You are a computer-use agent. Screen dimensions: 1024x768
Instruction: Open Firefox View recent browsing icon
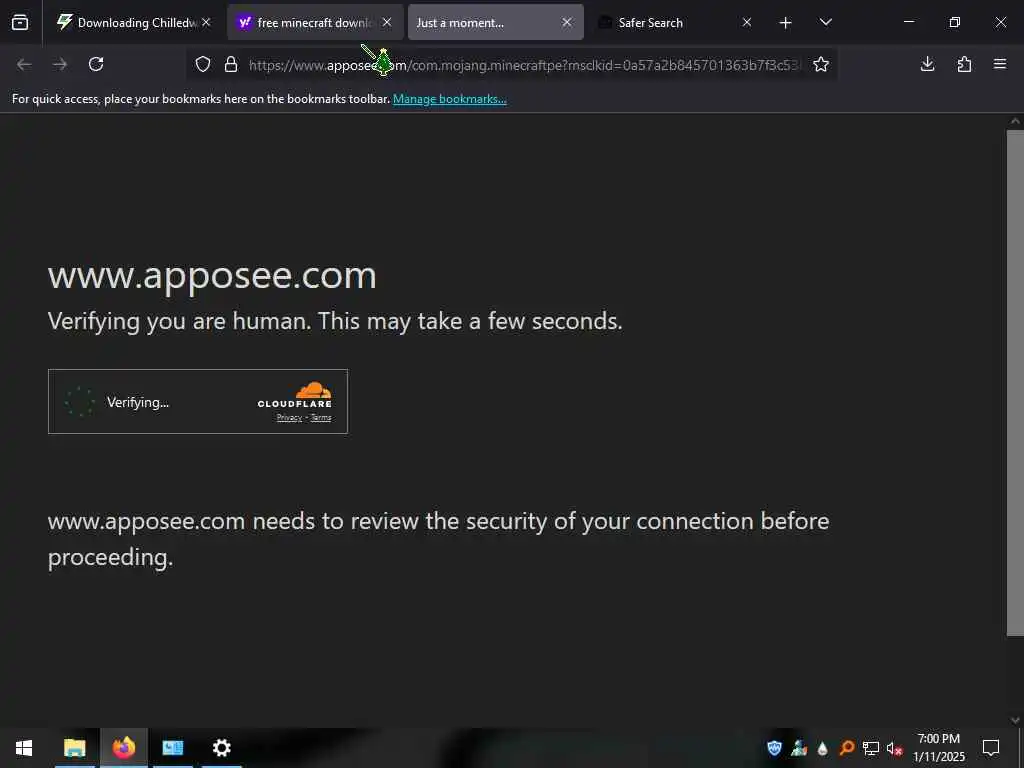tap(20, 23)
